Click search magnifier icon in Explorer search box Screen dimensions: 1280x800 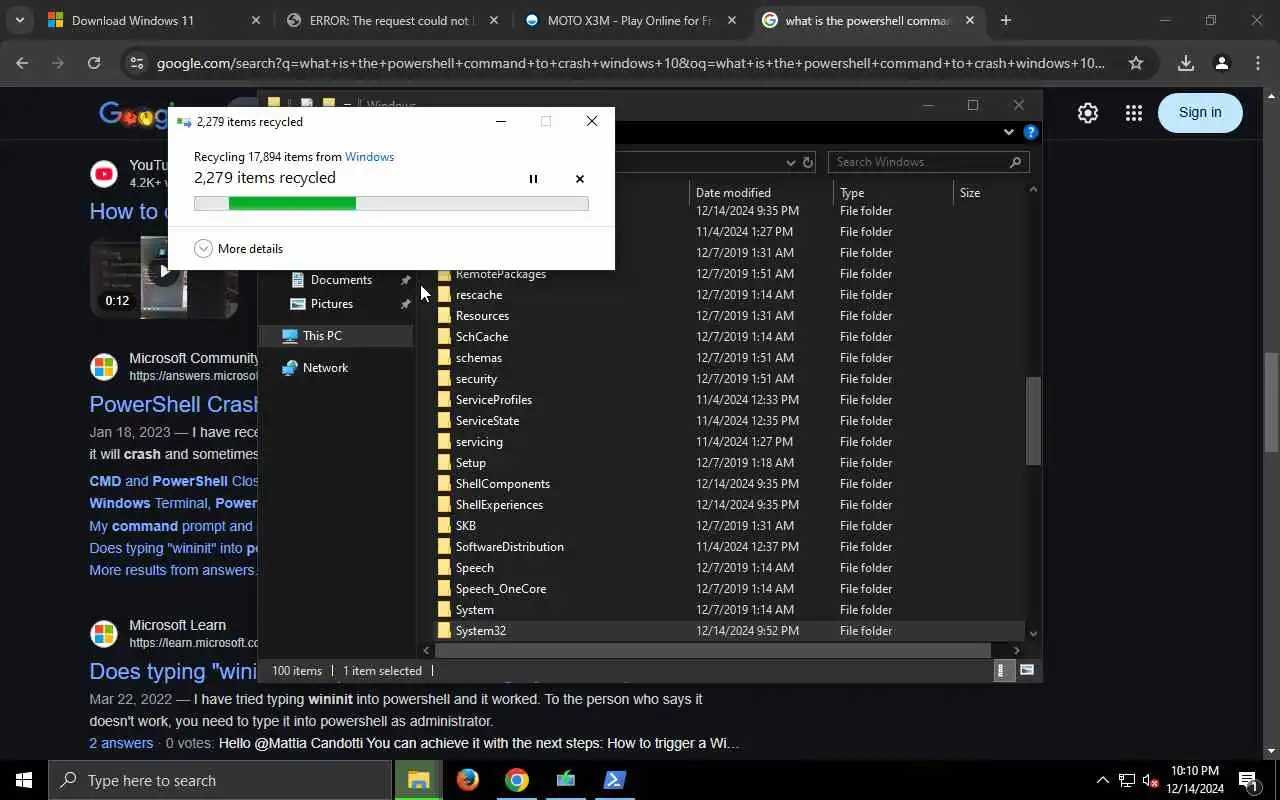tap(1015, 162)
